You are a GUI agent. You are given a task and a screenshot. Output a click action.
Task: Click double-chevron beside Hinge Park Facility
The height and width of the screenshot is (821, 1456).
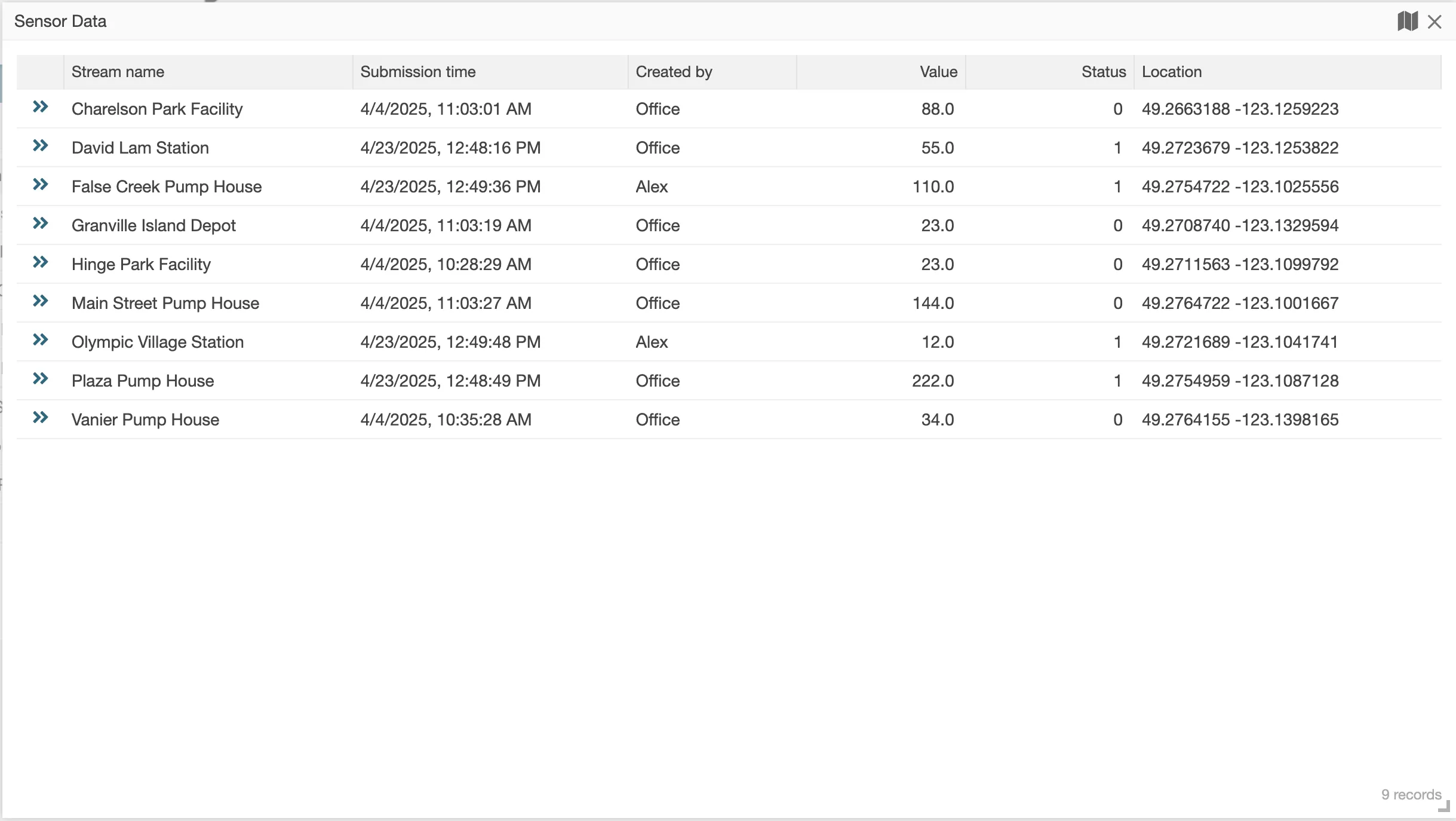[41, 262]
